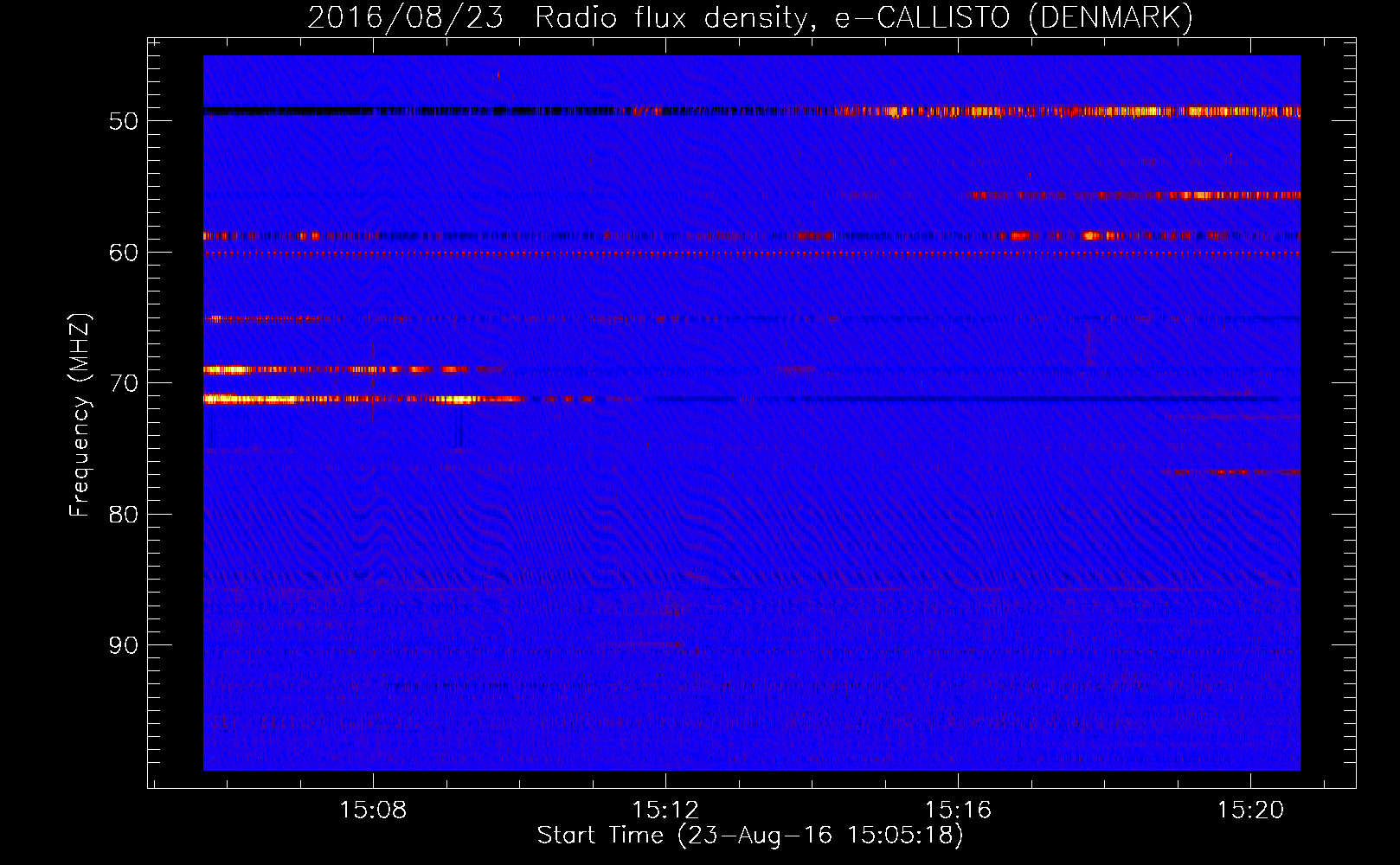Click the 15:20 time tick label
This screenshot has width=1400, height=865.
pos(1250,811)
